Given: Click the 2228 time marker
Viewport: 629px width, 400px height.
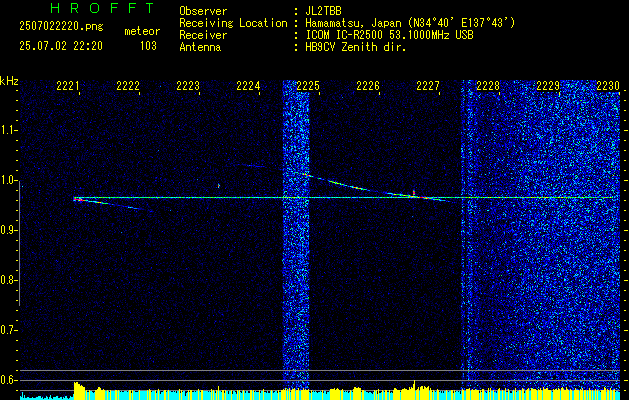Looking at the screenshot, I should (488, 86).
